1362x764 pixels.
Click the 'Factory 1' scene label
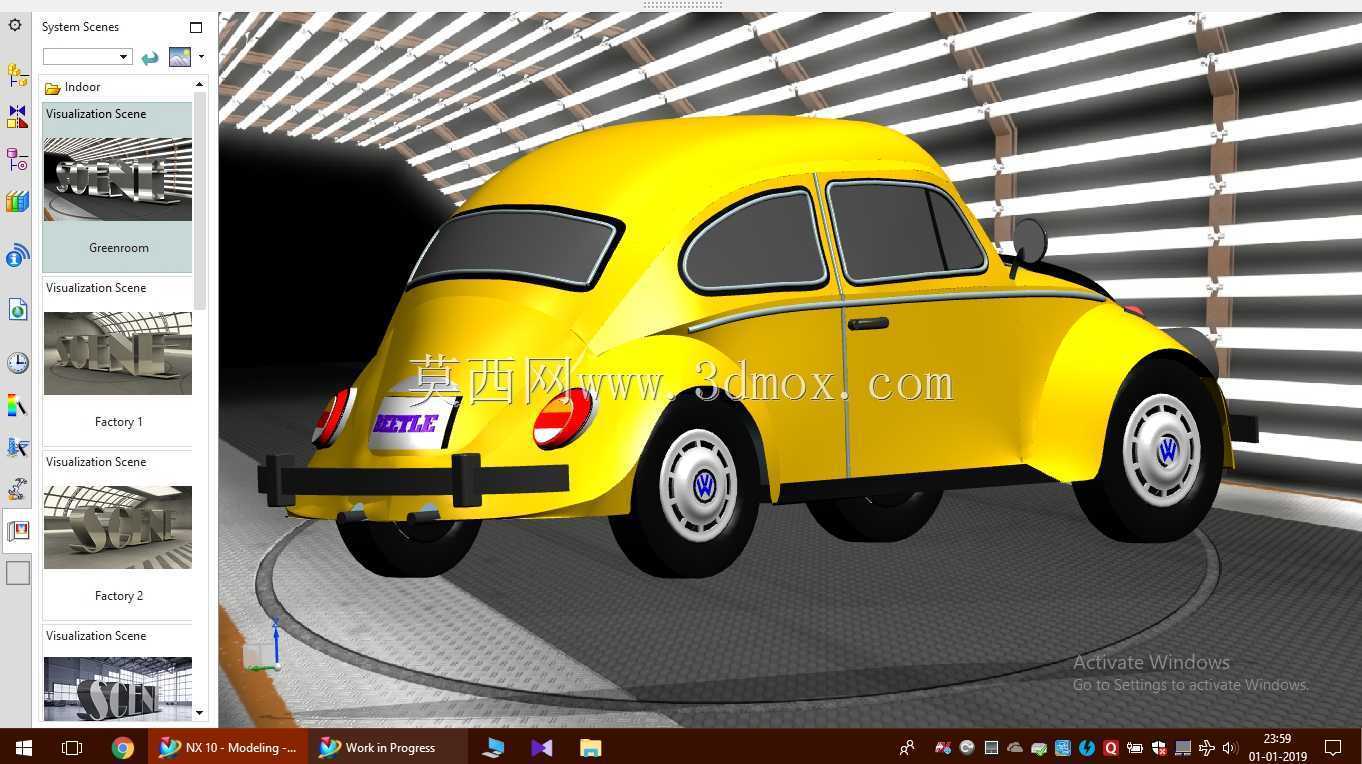(119, 422)
